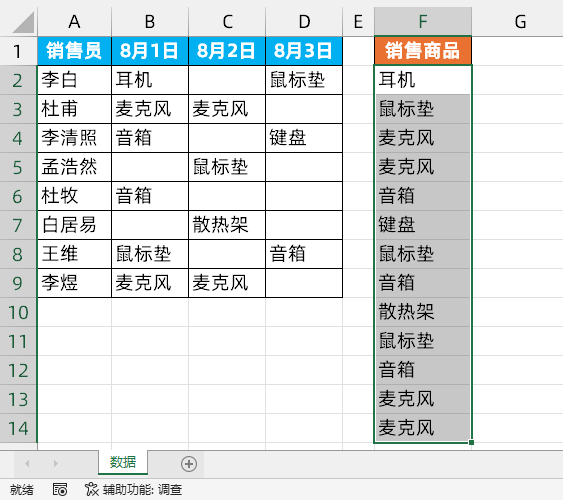
Task: Open accessibility checker in status bar
Action: click(x=134, y=490)
